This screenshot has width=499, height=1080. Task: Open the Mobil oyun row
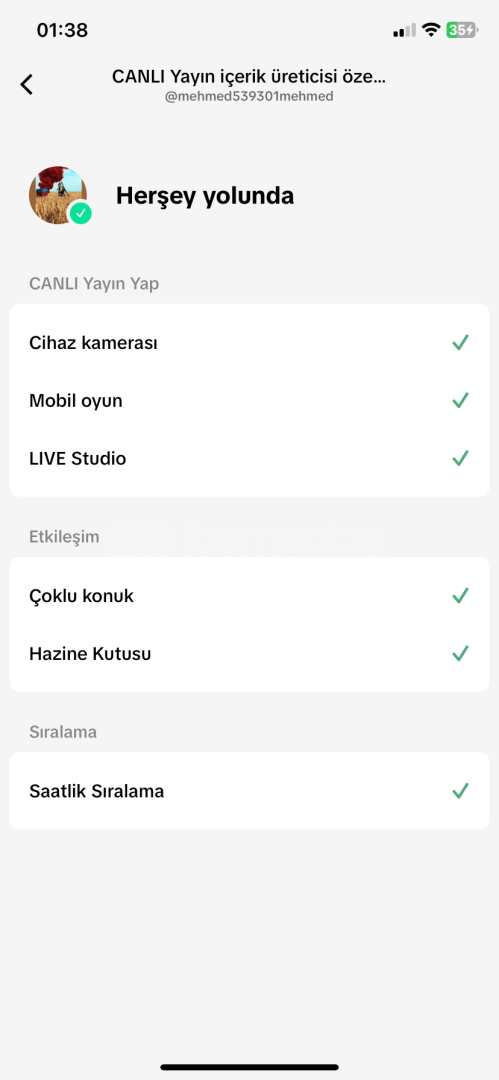tap(250, 400)
